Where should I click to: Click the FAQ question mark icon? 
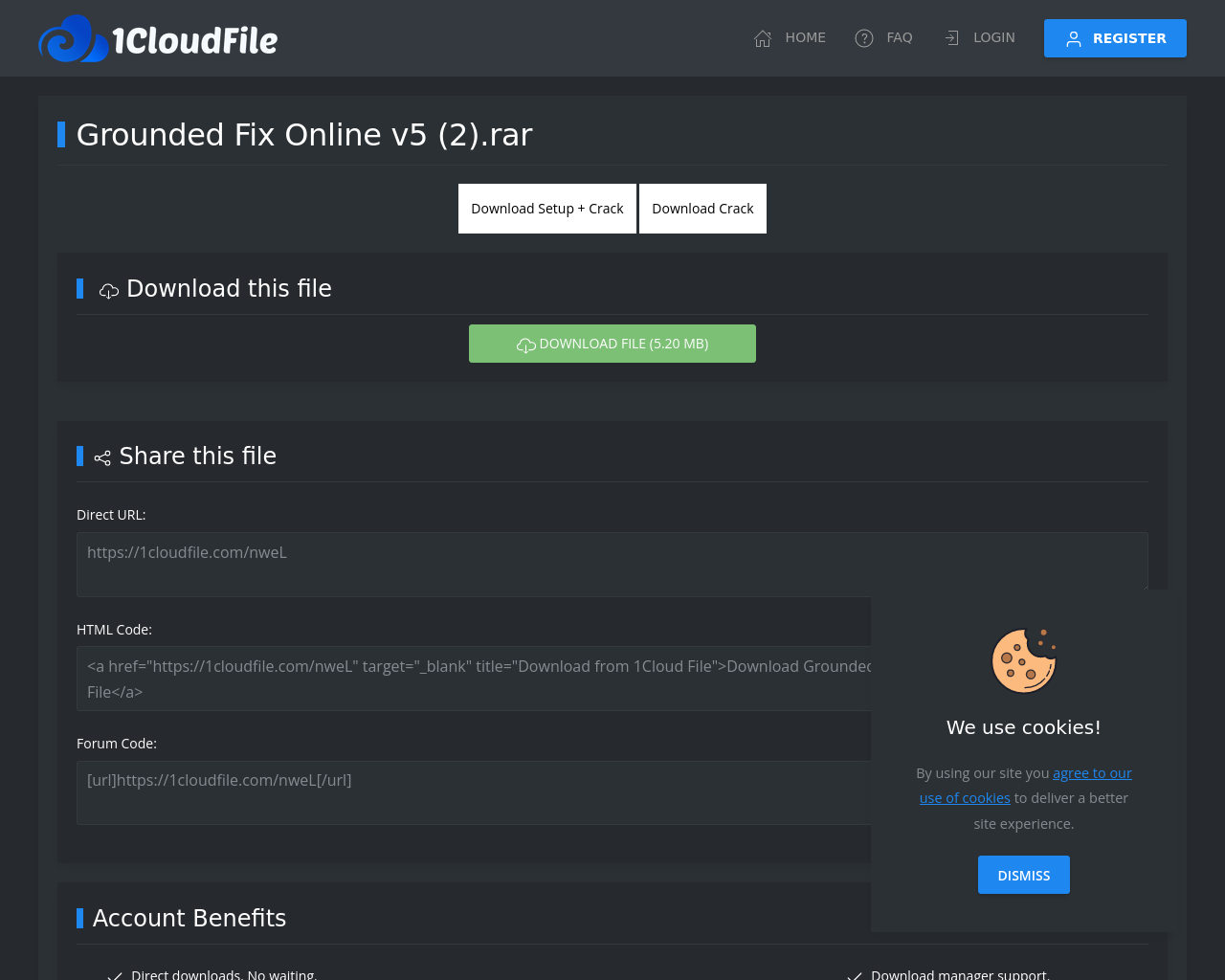point(864,38)
